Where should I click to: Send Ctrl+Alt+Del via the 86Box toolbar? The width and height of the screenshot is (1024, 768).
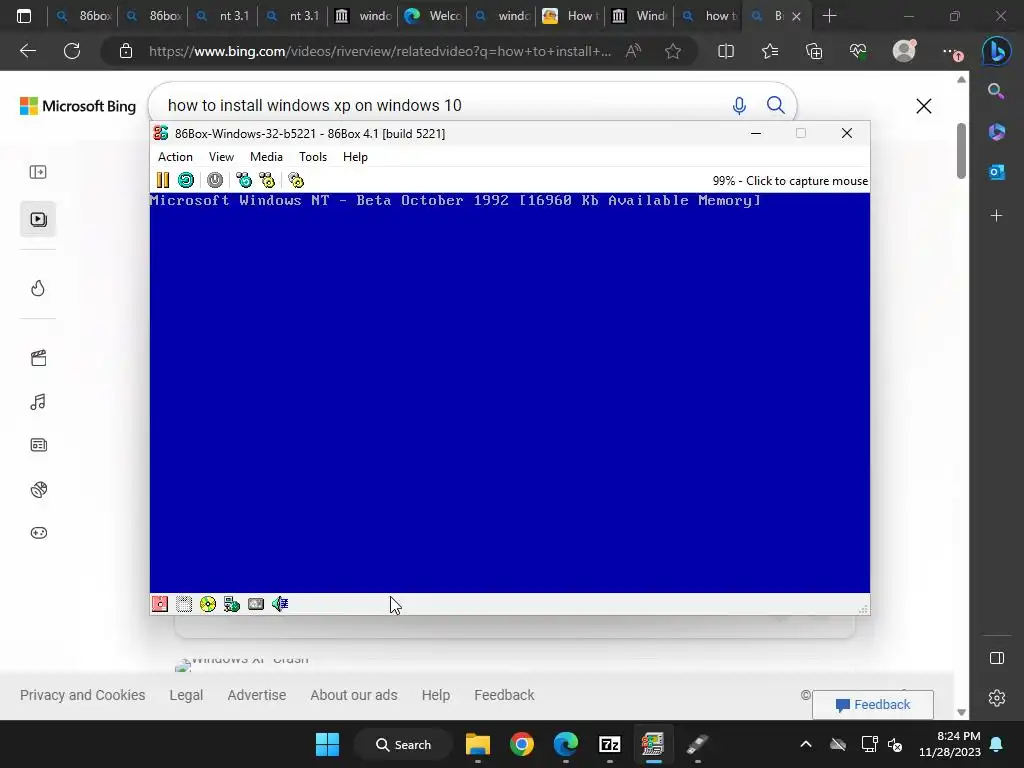click(x=244, y=180)
